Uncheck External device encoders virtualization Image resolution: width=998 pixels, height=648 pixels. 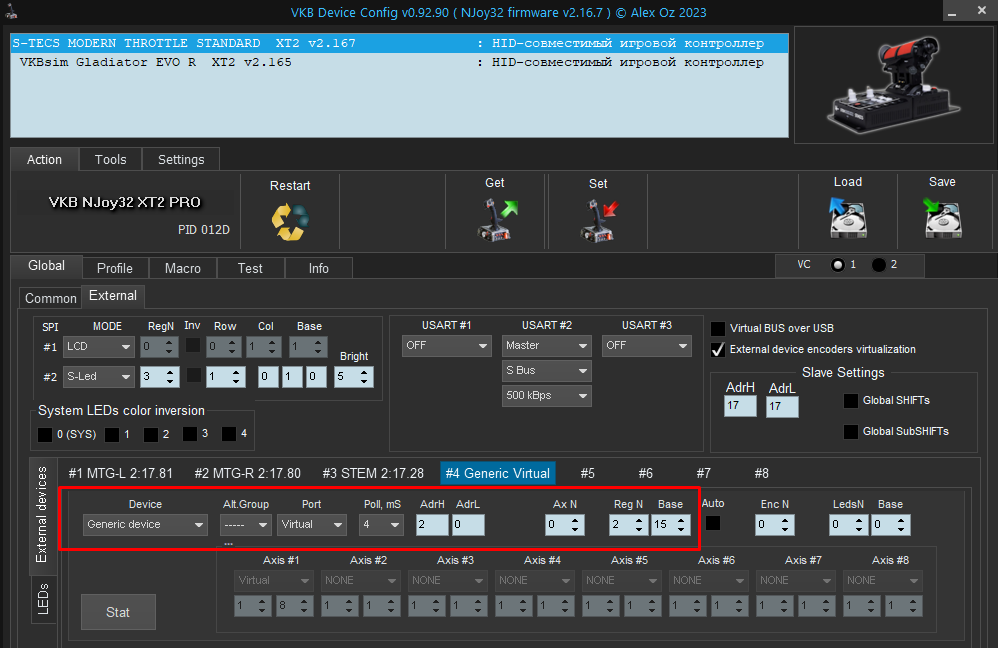point(718,349)
